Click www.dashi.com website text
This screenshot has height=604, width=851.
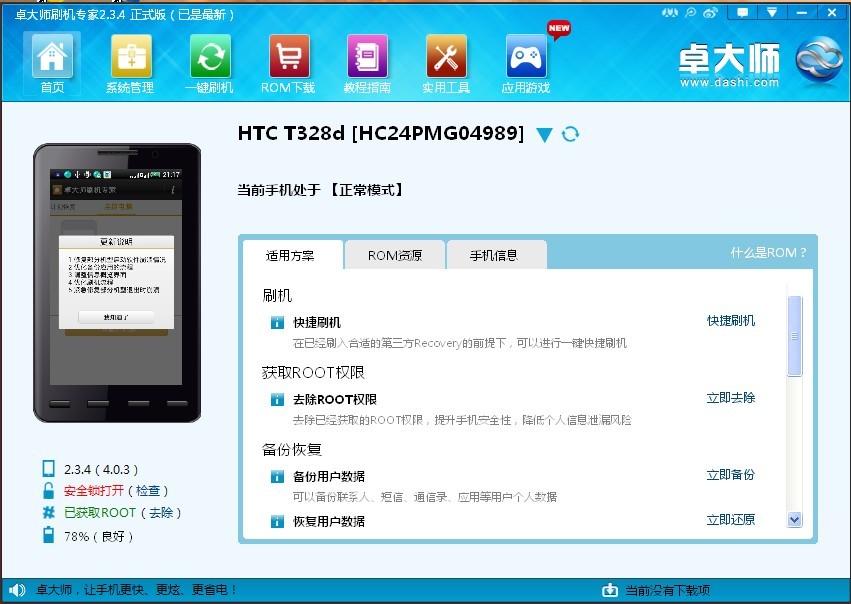(x=729, y=82)
